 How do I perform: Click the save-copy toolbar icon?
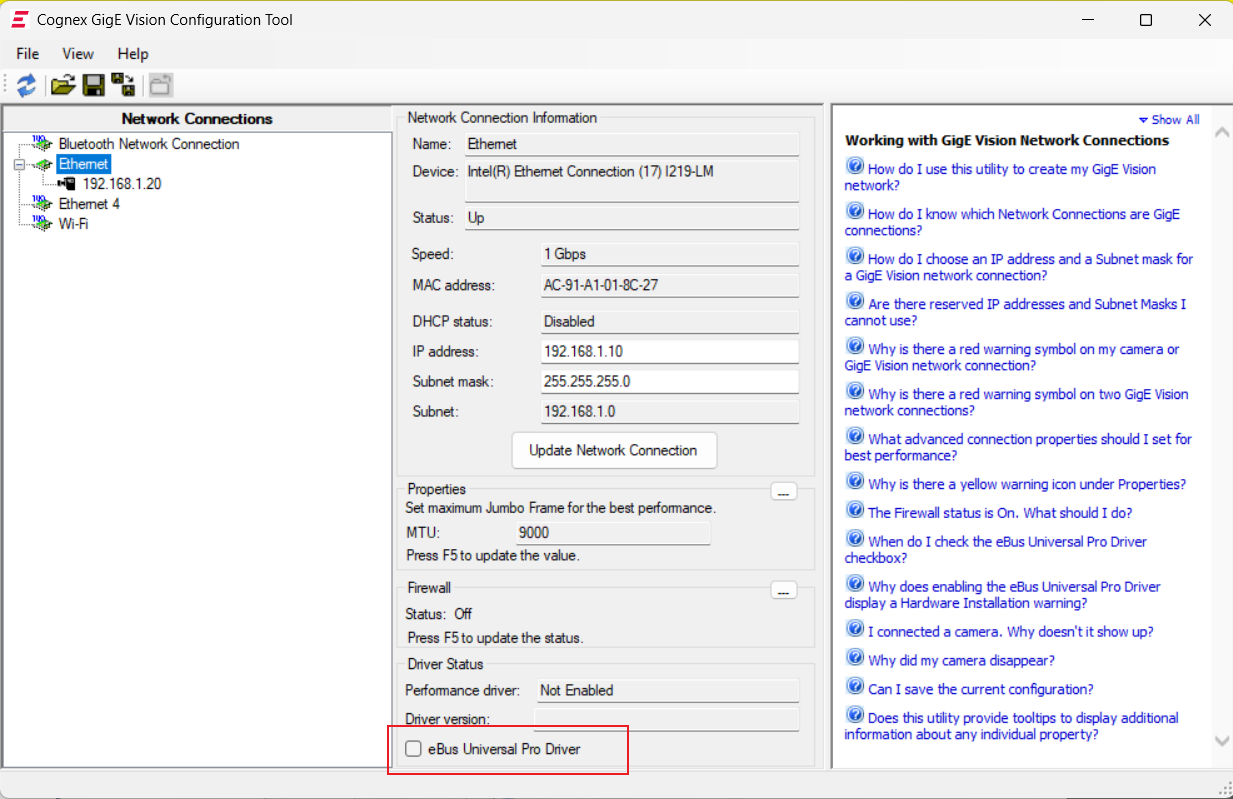(x=123, y=85)
